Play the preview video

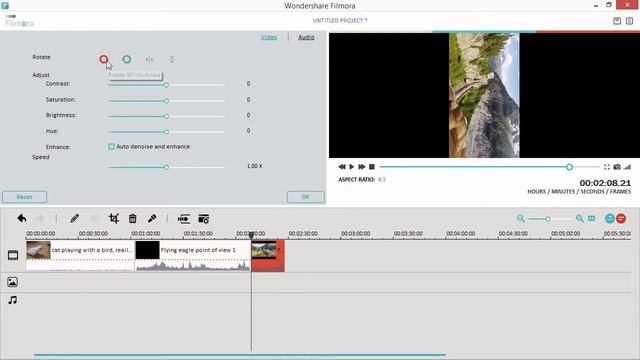click(x=351, y=167)
